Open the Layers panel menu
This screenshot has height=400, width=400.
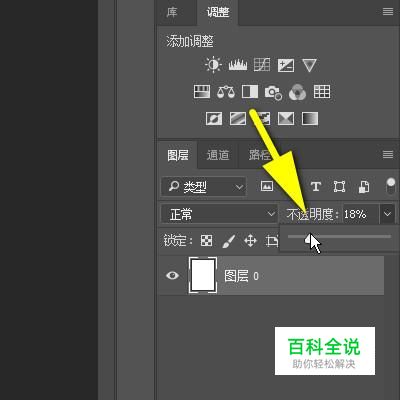tap(388, 154)
